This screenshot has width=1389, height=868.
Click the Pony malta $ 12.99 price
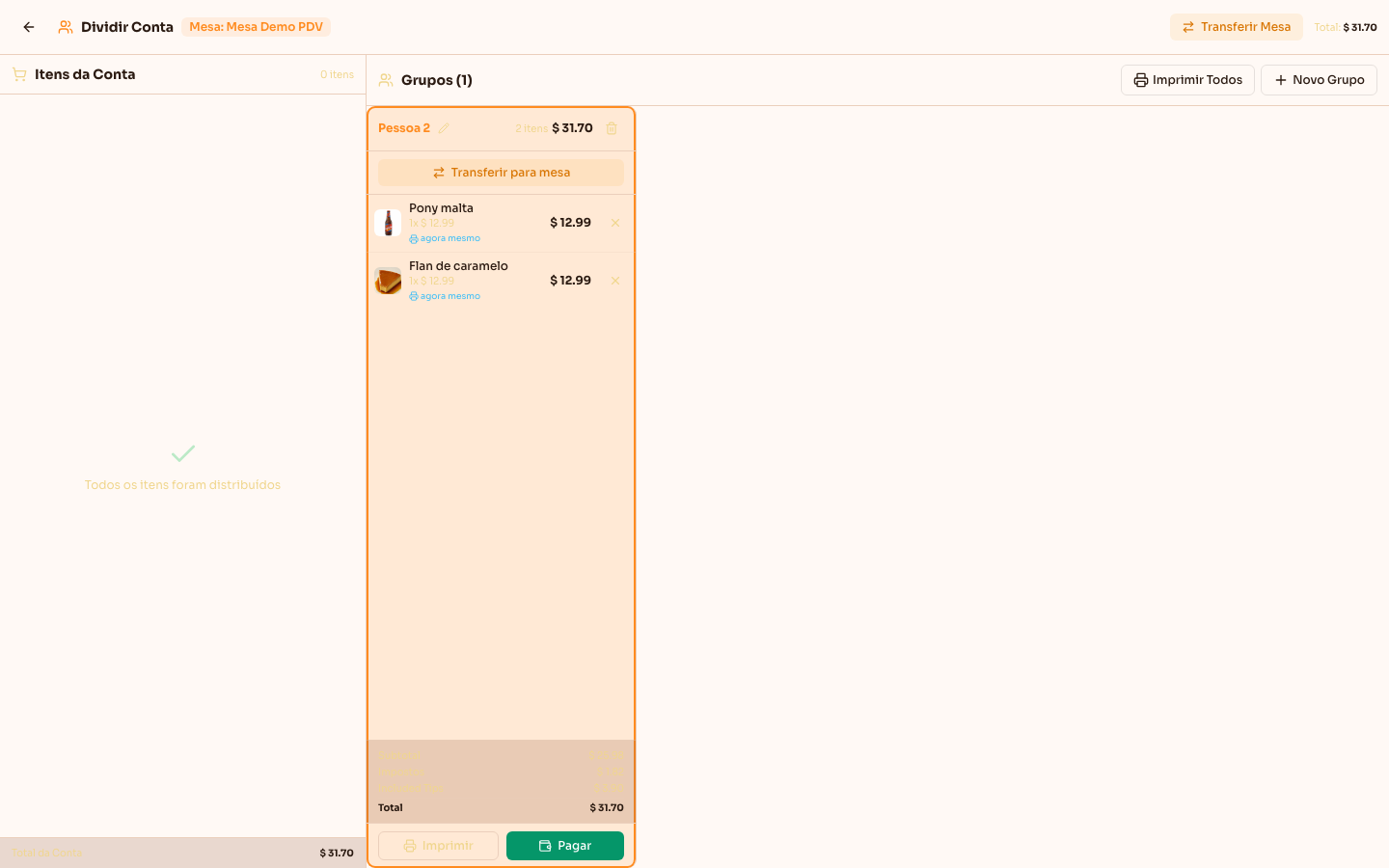click(570, 223)
